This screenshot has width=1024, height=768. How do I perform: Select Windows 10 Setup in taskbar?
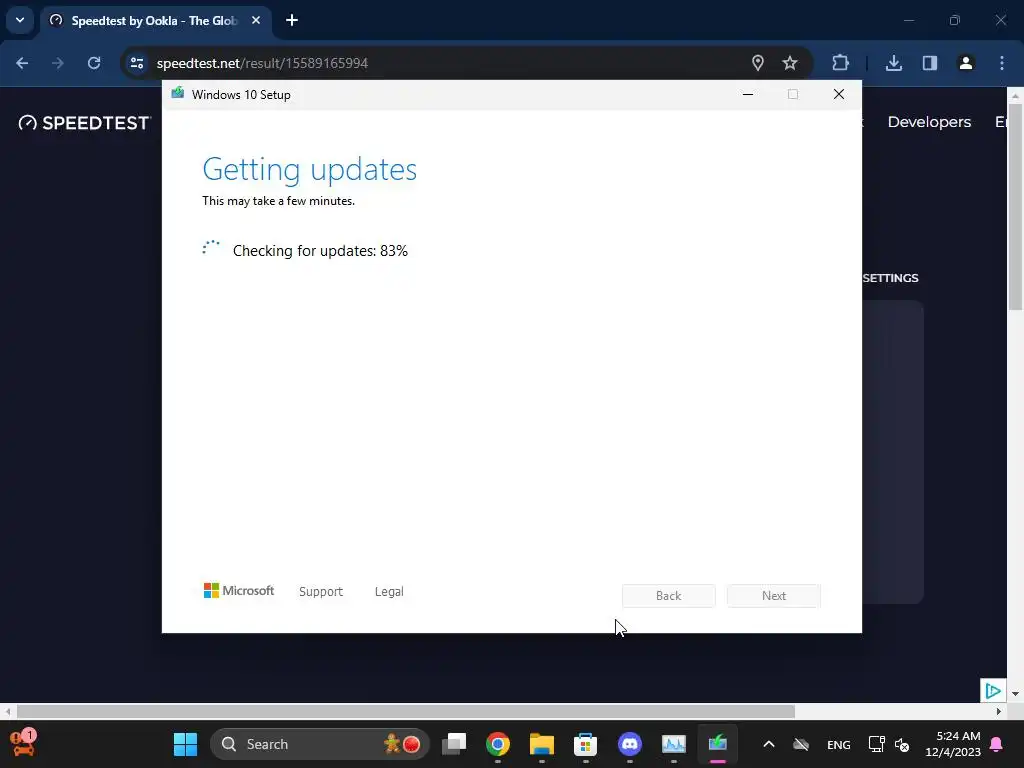pos(717,744)
